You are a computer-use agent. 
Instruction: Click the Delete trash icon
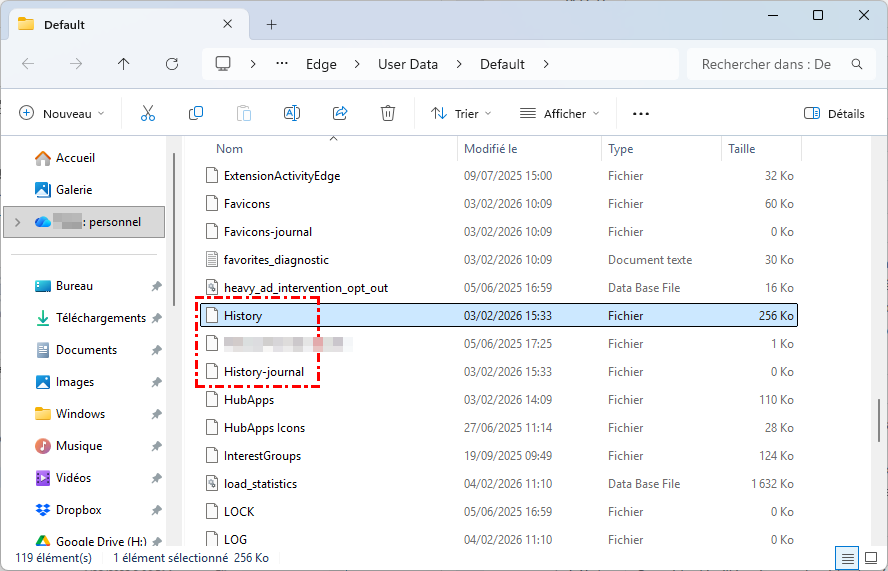pos(388,113)
